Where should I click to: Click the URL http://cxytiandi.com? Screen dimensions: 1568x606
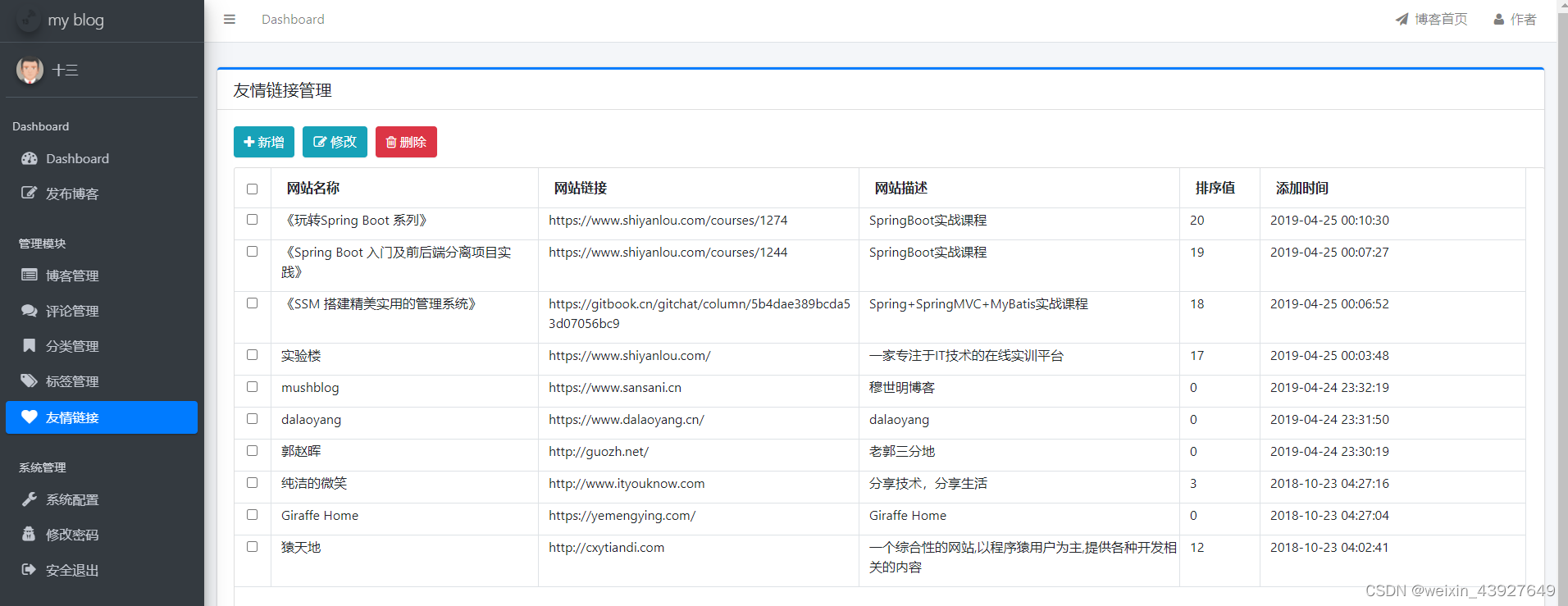(606, 547)
